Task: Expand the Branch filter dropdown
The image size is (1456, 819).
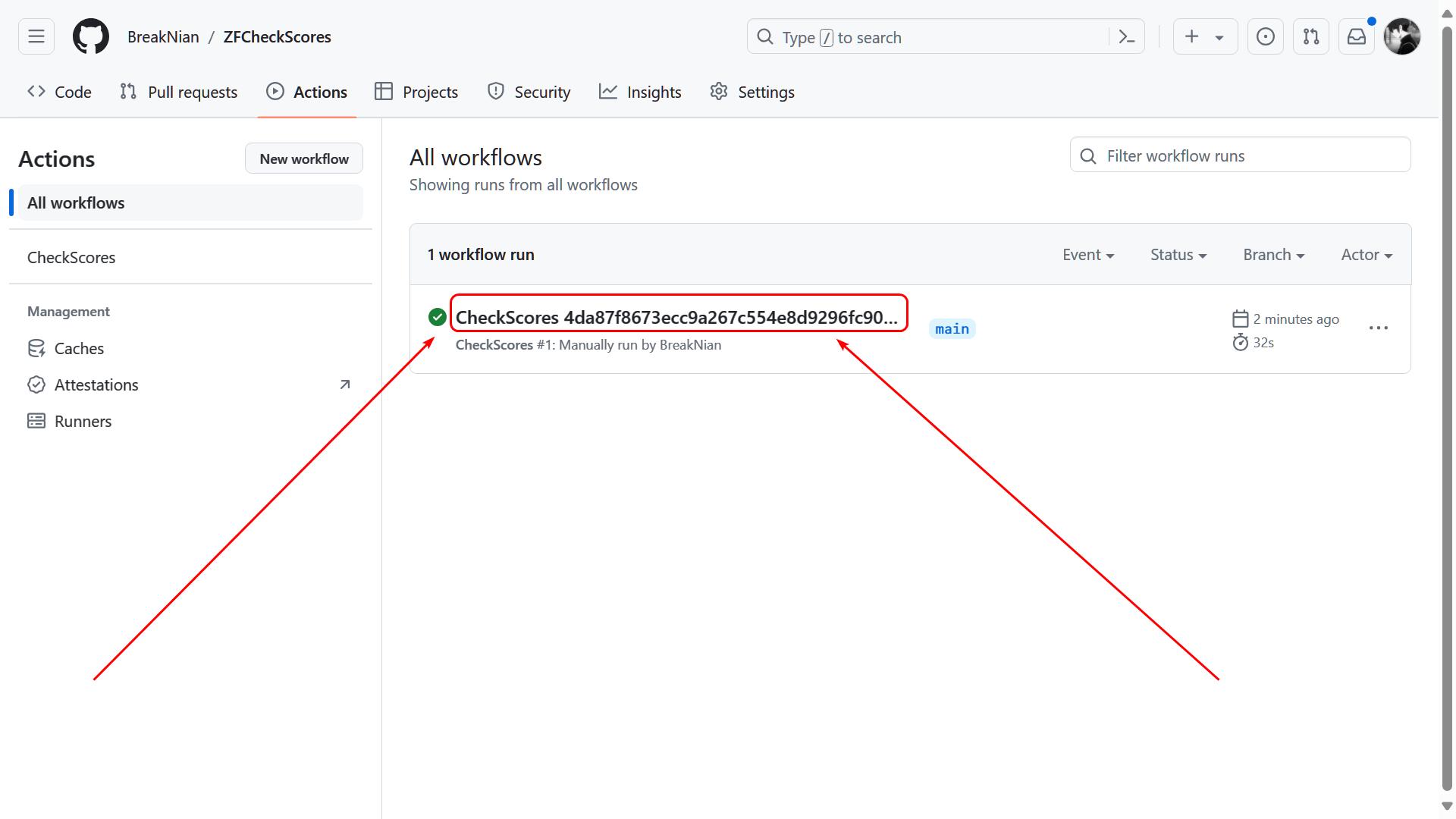Action: point(1273,255)
